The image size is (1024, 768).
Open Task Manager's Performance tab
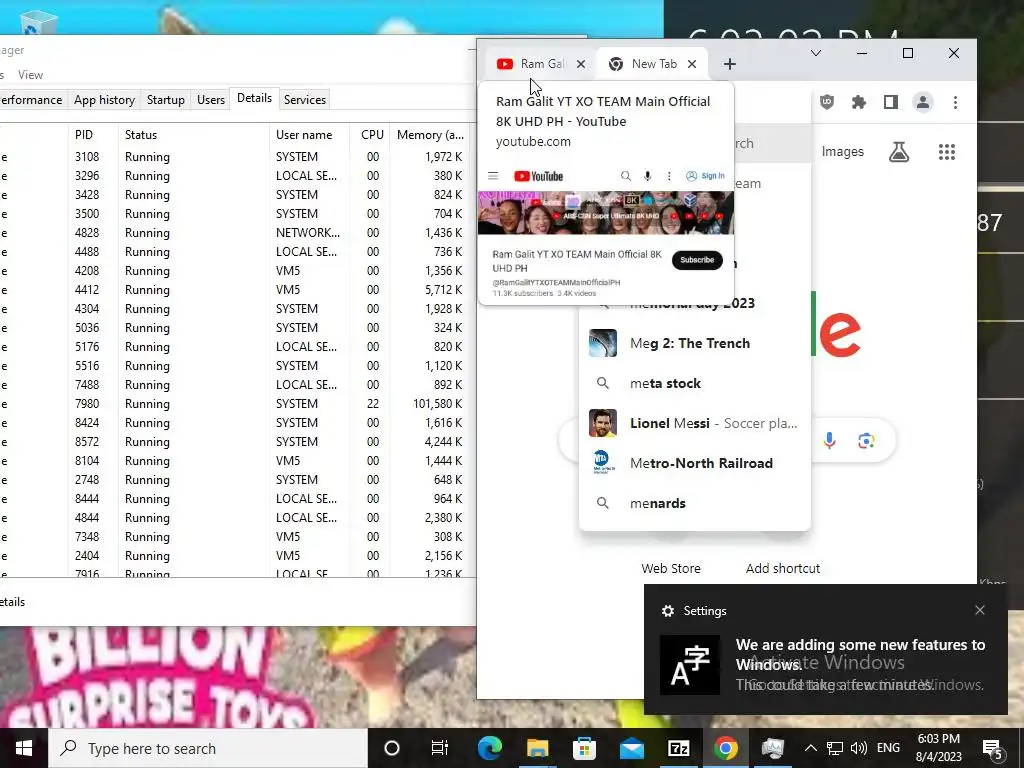[x=31, y=100]
